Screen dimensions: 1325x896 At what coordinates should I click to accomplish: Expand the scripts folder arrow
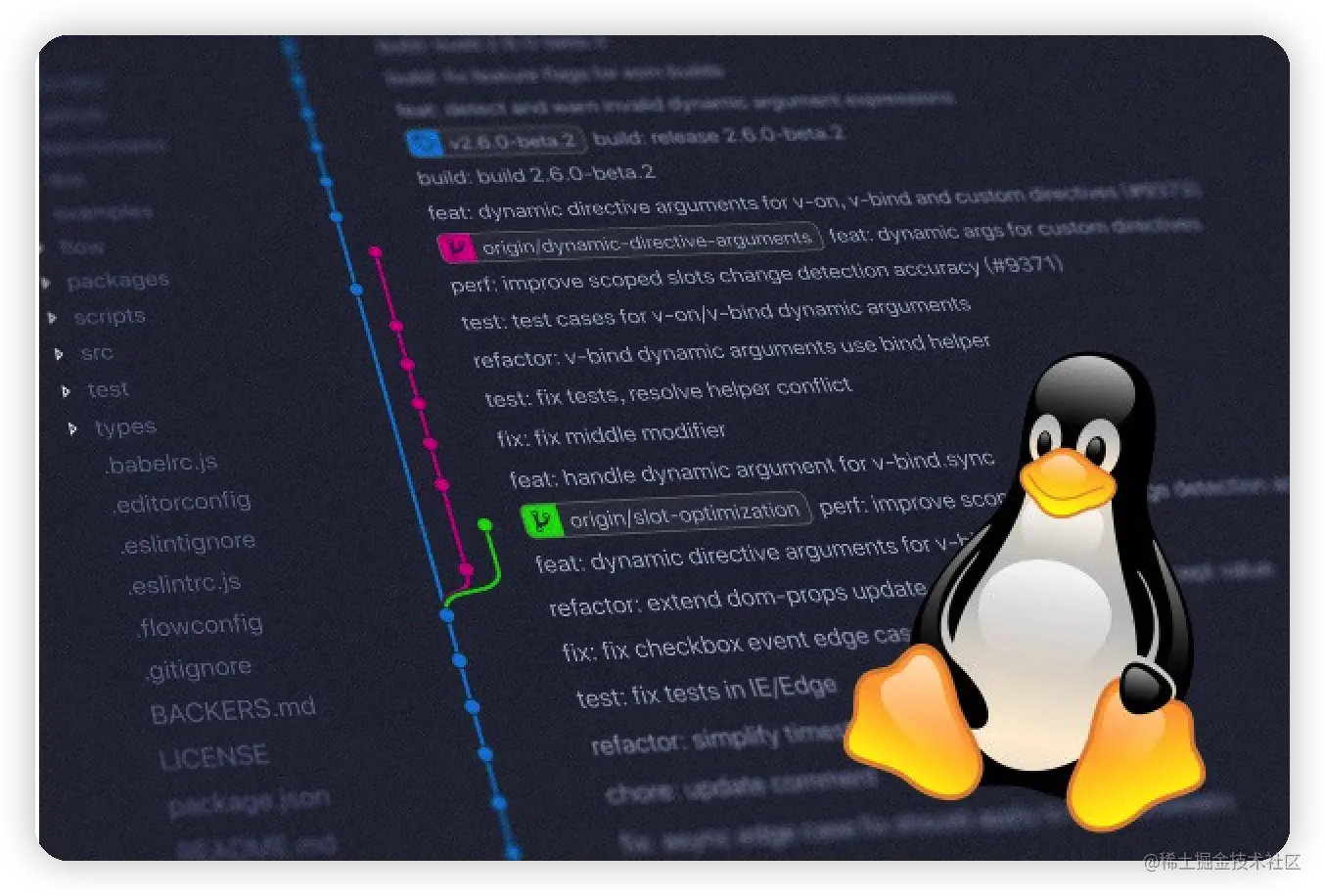coord(53,318)
